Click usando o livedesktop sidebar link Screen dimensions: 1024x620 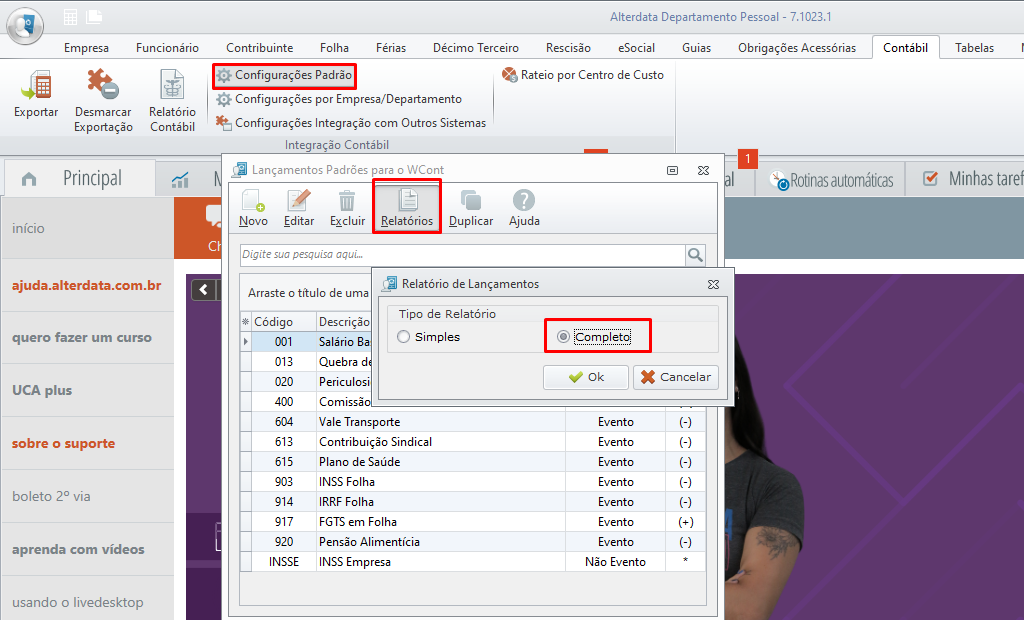pyautogui.click(x=77, y=602)
